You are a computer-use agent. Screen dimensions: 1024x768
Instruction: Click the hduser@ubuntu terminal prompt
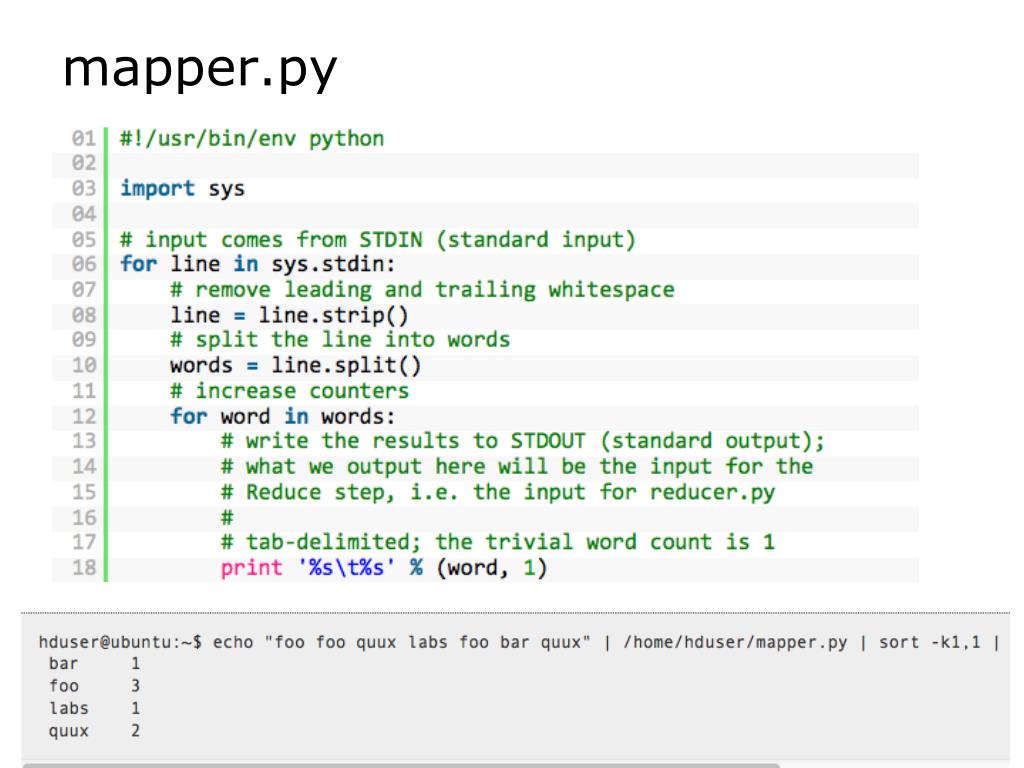[x=120, y=643]
